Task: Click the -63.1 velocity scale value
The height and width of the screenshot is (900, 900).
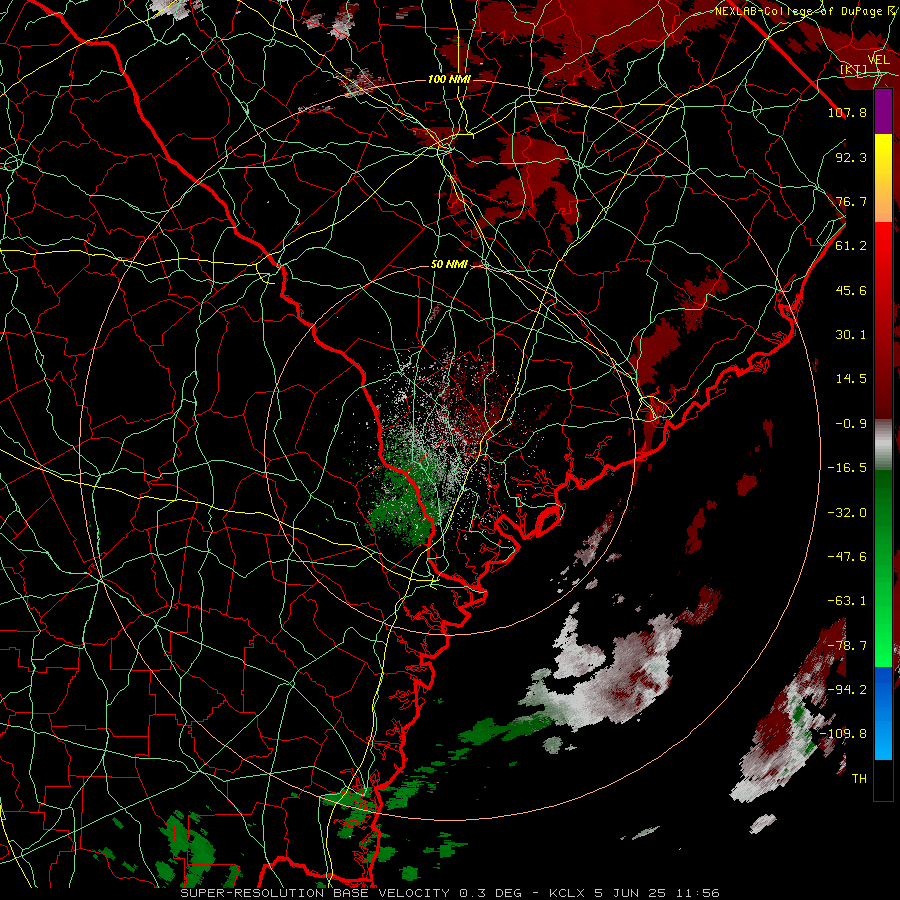Action: (847, 600)
